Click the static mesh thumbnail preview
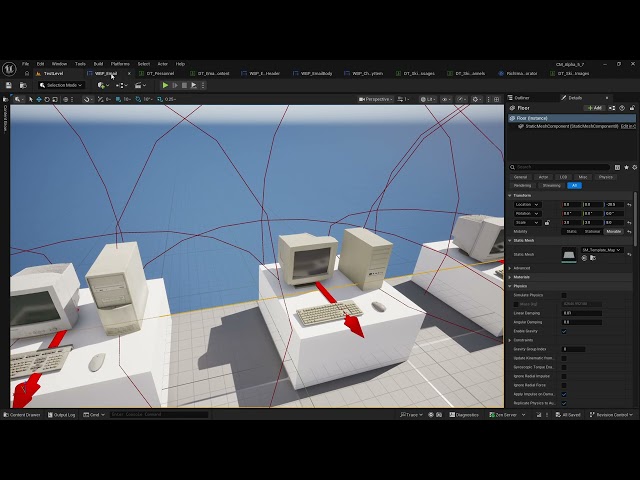Screen dimensions: 640x480 [569, 255]
